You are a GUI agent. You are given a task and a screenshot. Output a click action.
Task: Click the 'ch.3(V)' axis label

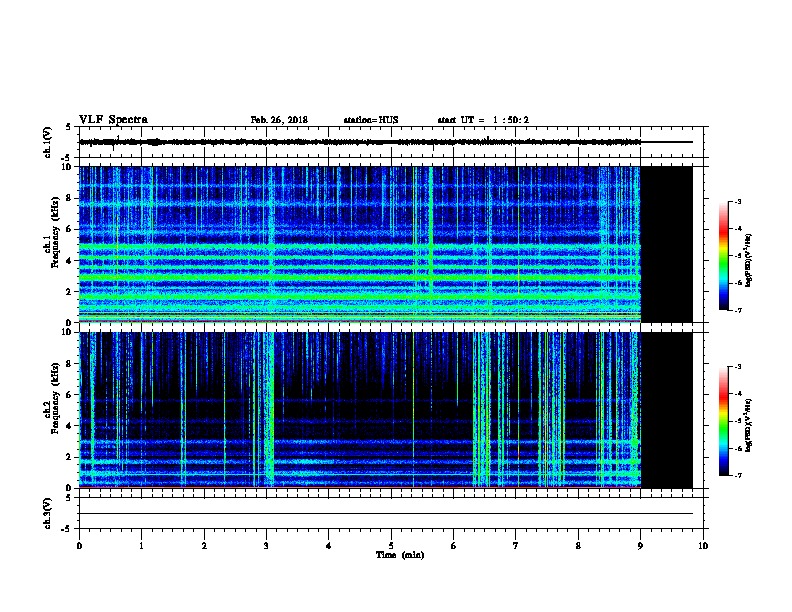click(x=48, y=513)
